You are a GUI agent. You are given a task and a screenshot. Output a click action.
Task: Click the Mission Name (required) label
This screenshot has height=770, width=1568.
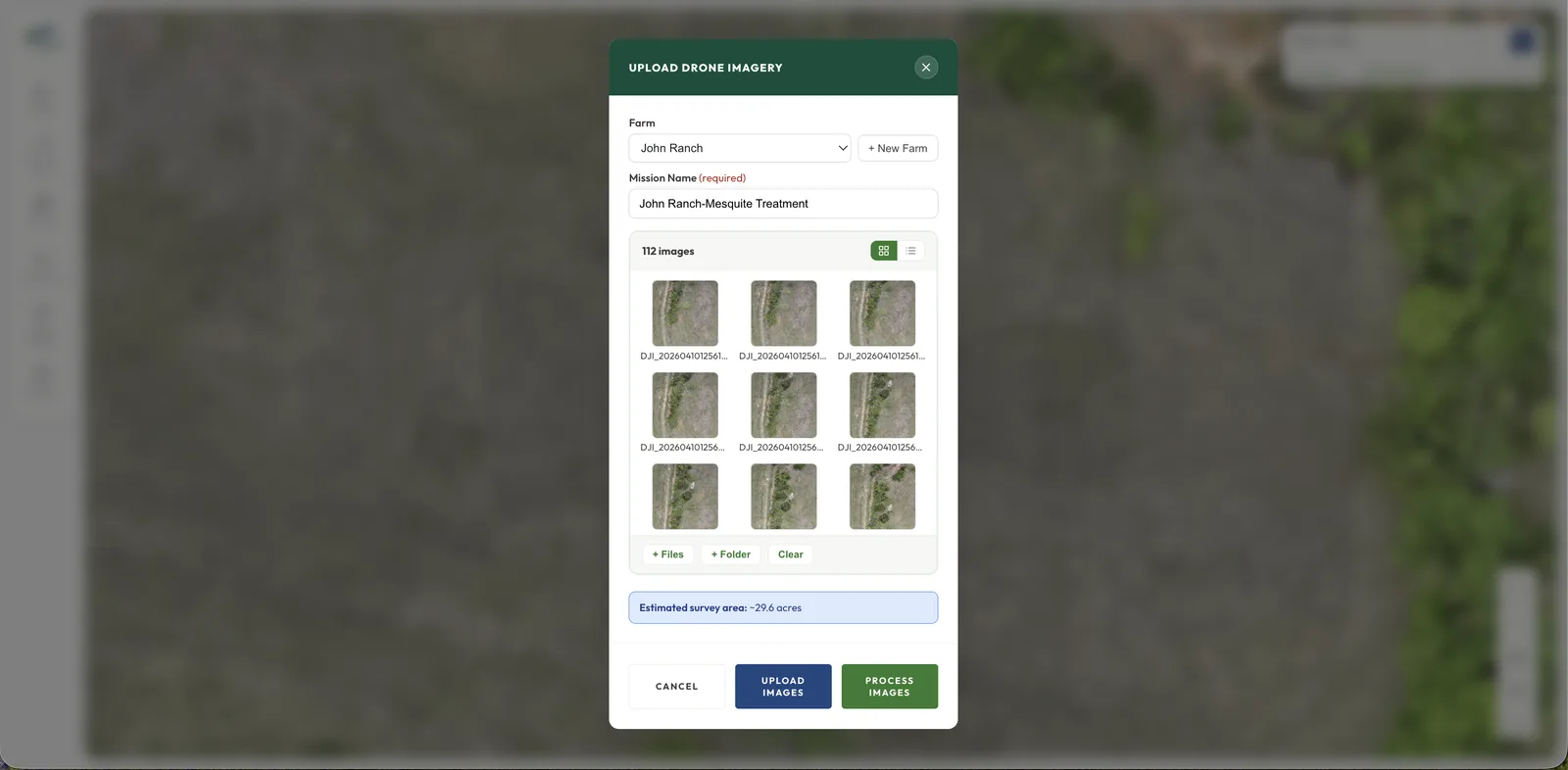pyautogui.click(x=687, y=178)
